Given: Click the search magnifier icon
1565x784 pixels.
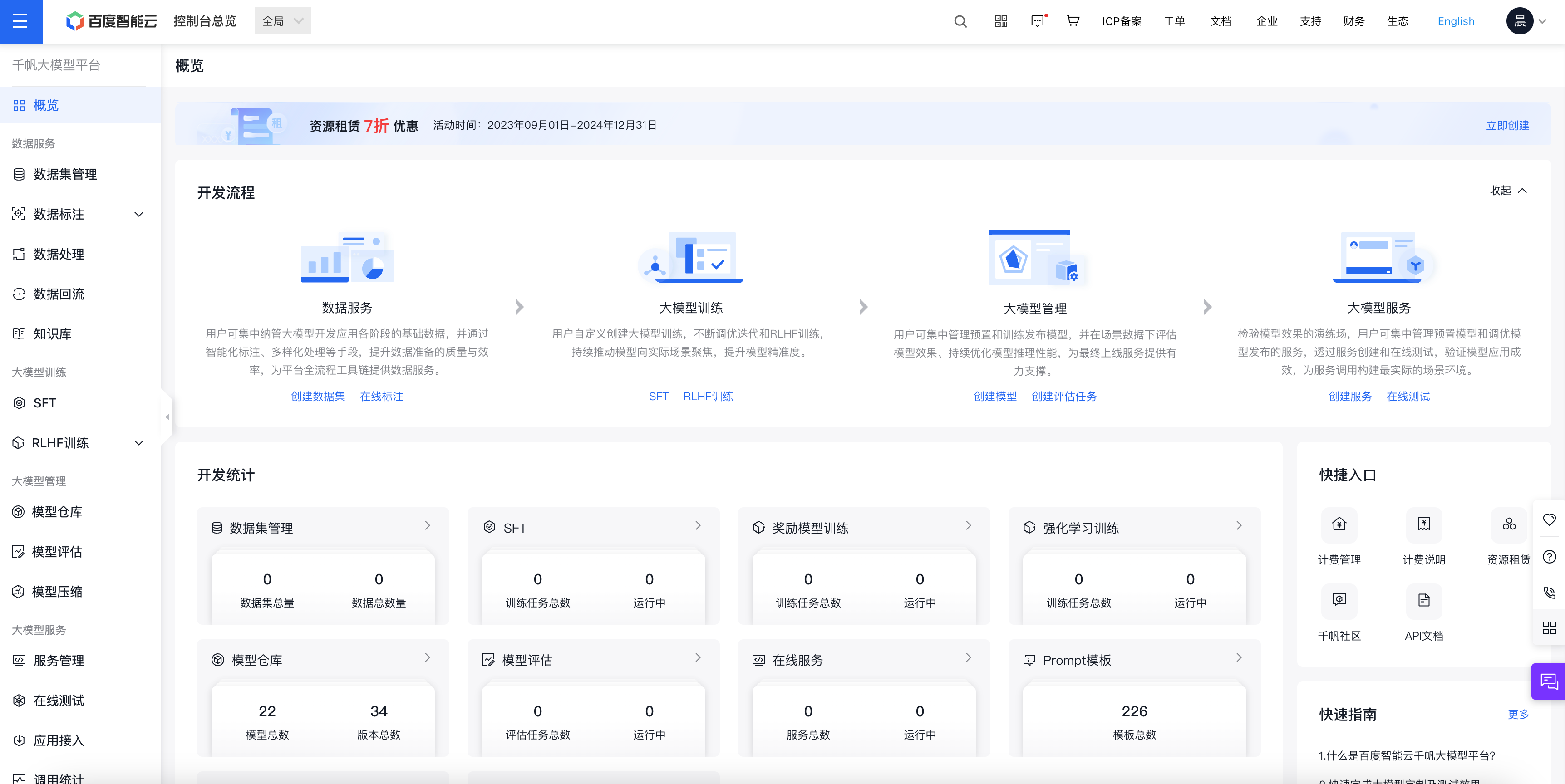Looking at the screenshot, I should tap(960, 21).
